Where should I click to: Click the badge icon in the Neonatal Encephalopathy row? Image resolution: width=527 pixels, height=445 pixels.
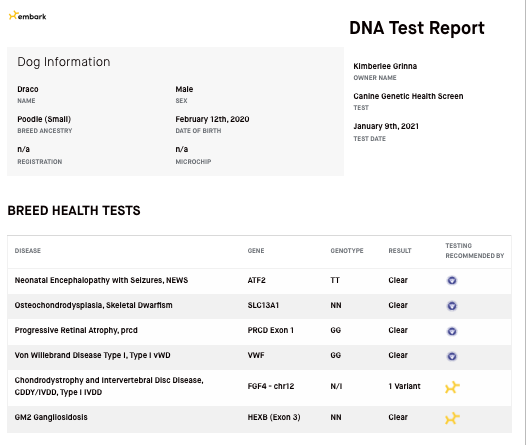452,280
